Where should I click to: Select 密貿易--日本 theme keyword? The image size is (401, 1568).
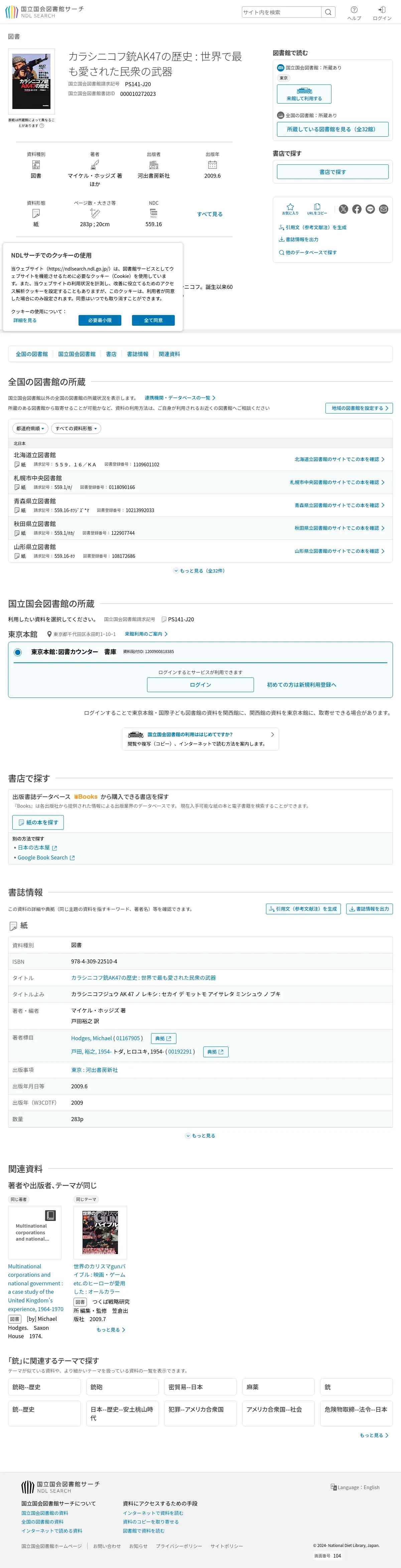pyautogui.click(x=200, y=1387)
